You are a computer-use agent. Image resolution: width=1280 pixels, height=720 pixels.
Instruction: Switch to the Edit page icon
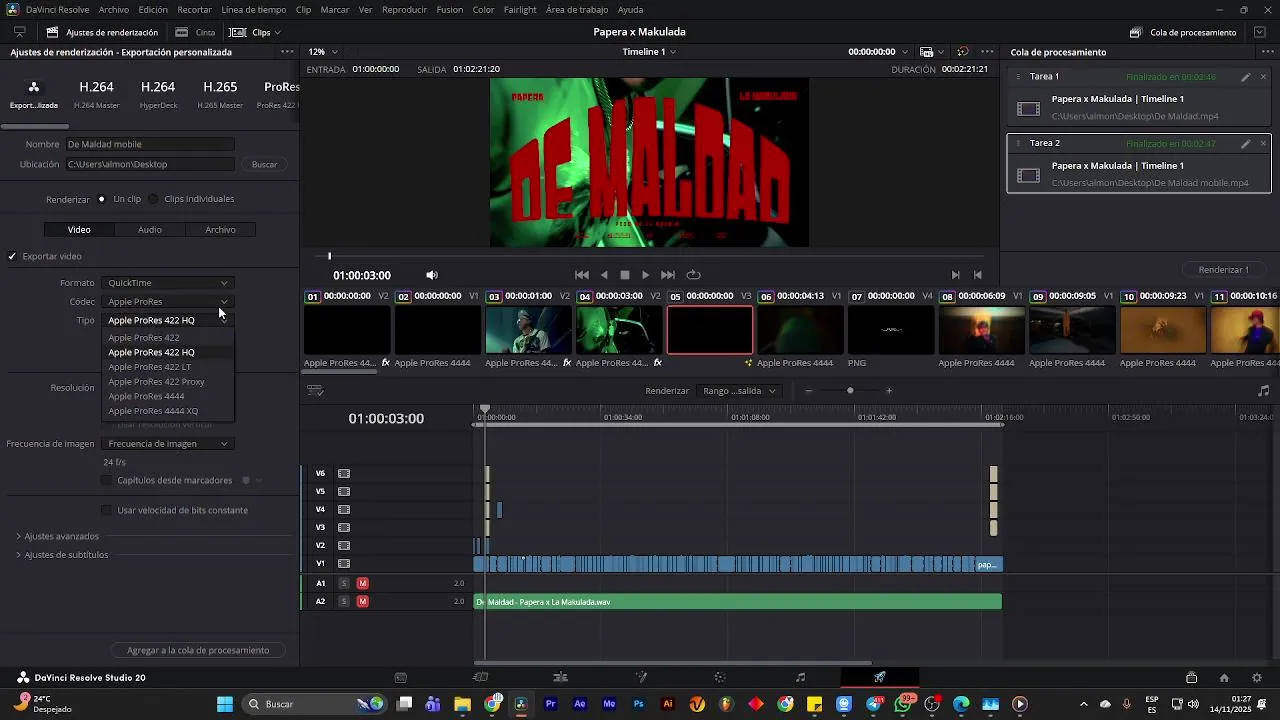pyautogui.click(x=560, y=677)
